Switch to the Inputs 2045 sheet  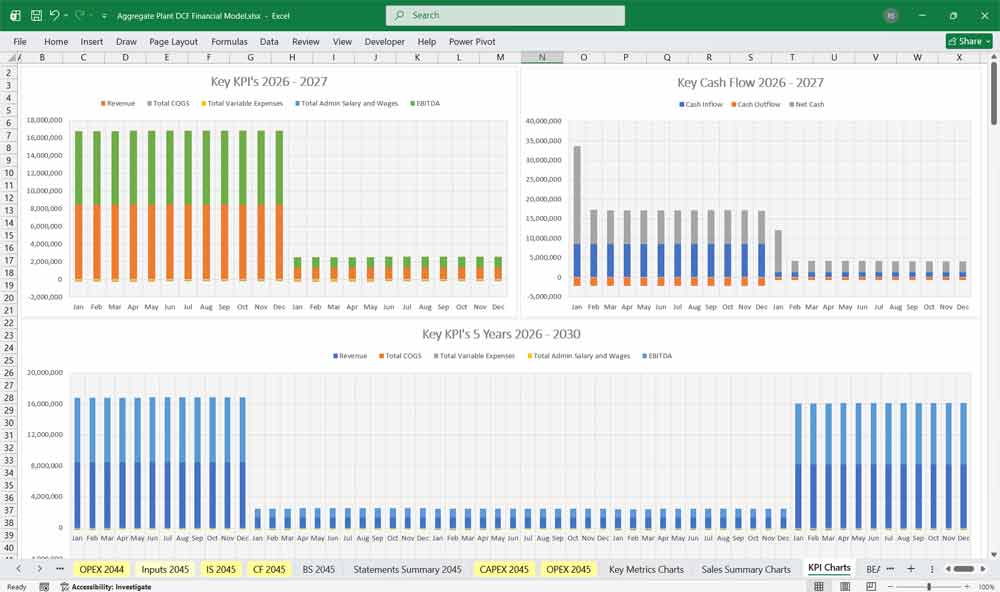(x=165, y=569)
